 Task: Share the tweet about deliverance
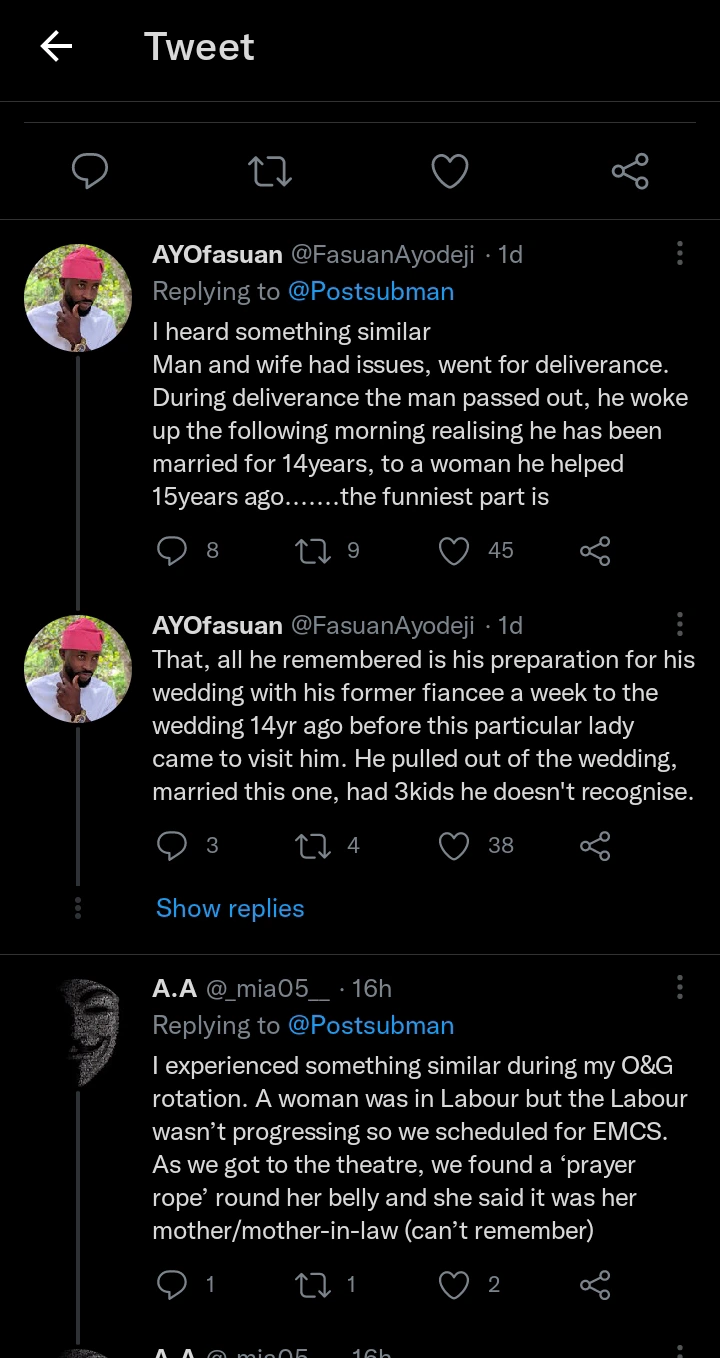(x=595, y=550)
